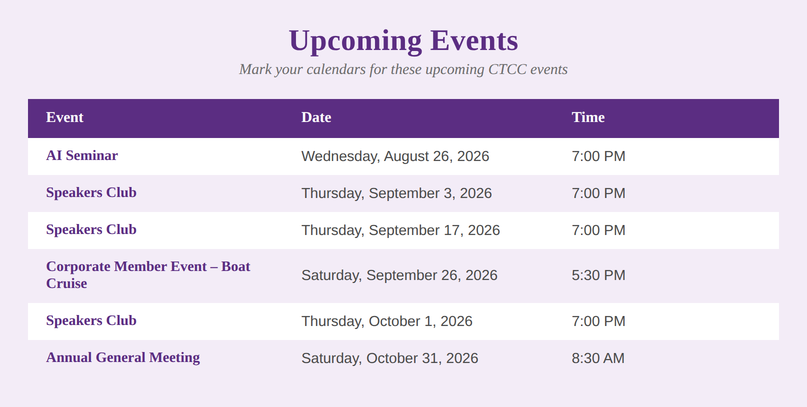Open Corporate Member Event – Boat Cruise link
Image resolution: width=807 pixels, height=407 pixels.
click(148, 275)
